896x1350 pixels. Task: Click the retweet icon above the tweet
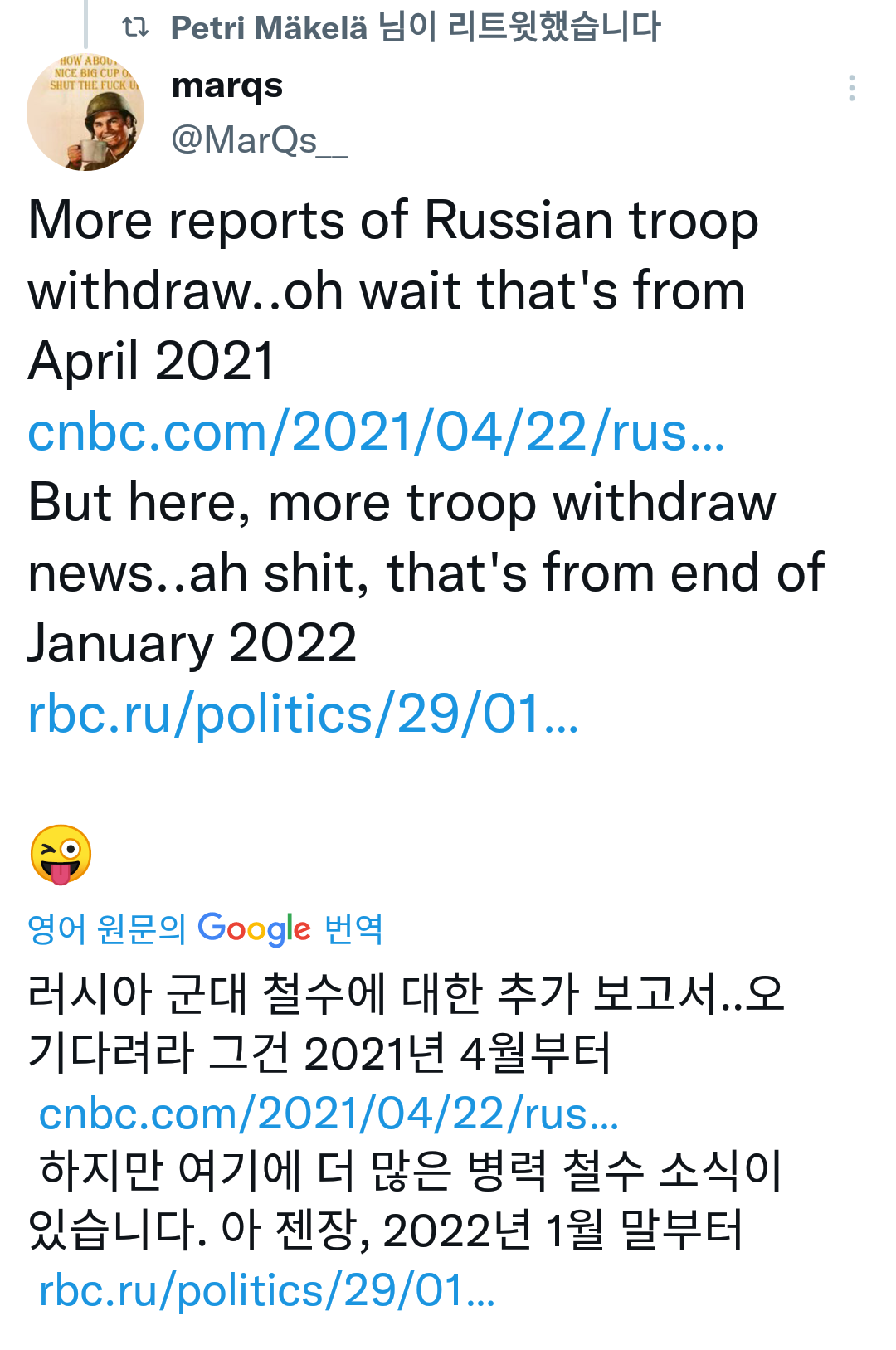[x=134, y=28]
